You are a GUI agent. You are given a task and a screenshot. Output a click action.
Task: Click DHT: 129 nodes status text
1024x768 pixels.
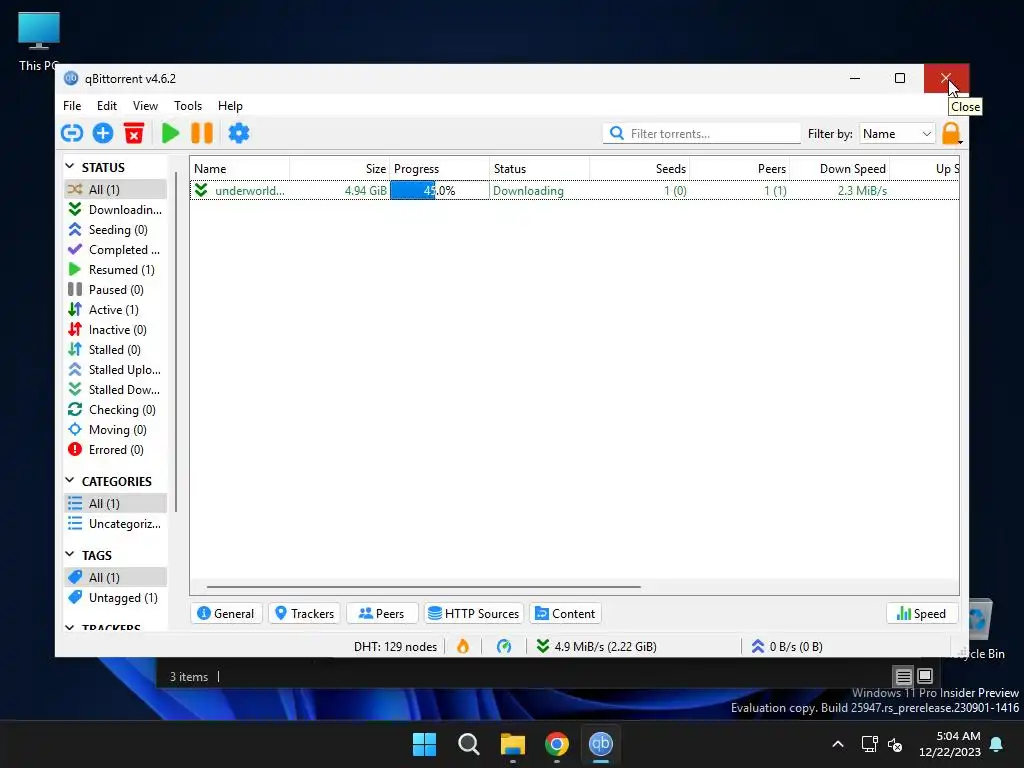pyautogui.click(x=395, y=647)
